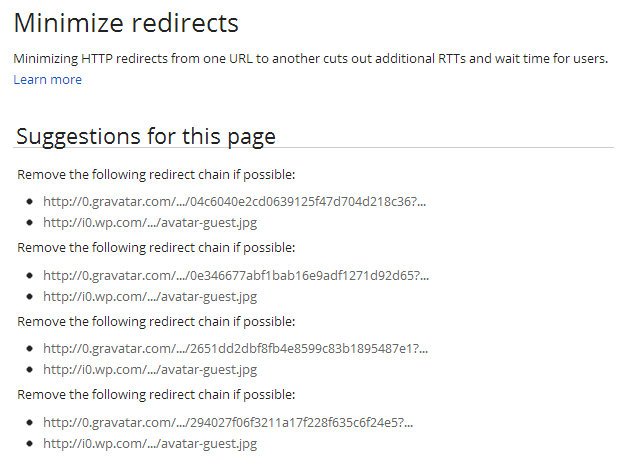The image size is (623, 470).
Task: Click bullet beside the 04c6040e2cd gravatar link
Action: tap(29, 201)
